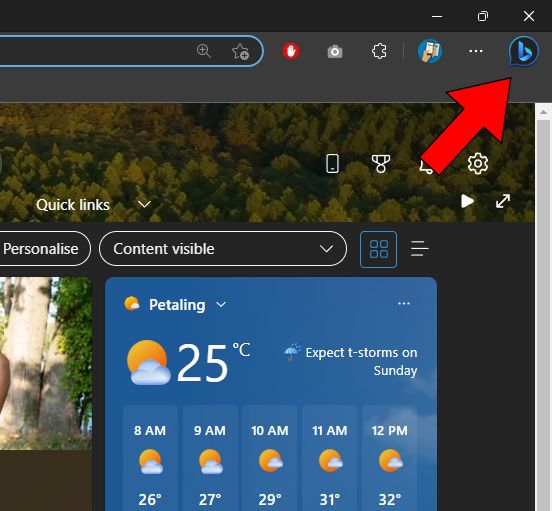Open Microsoft Rewards medal icon

pos(381,164)
